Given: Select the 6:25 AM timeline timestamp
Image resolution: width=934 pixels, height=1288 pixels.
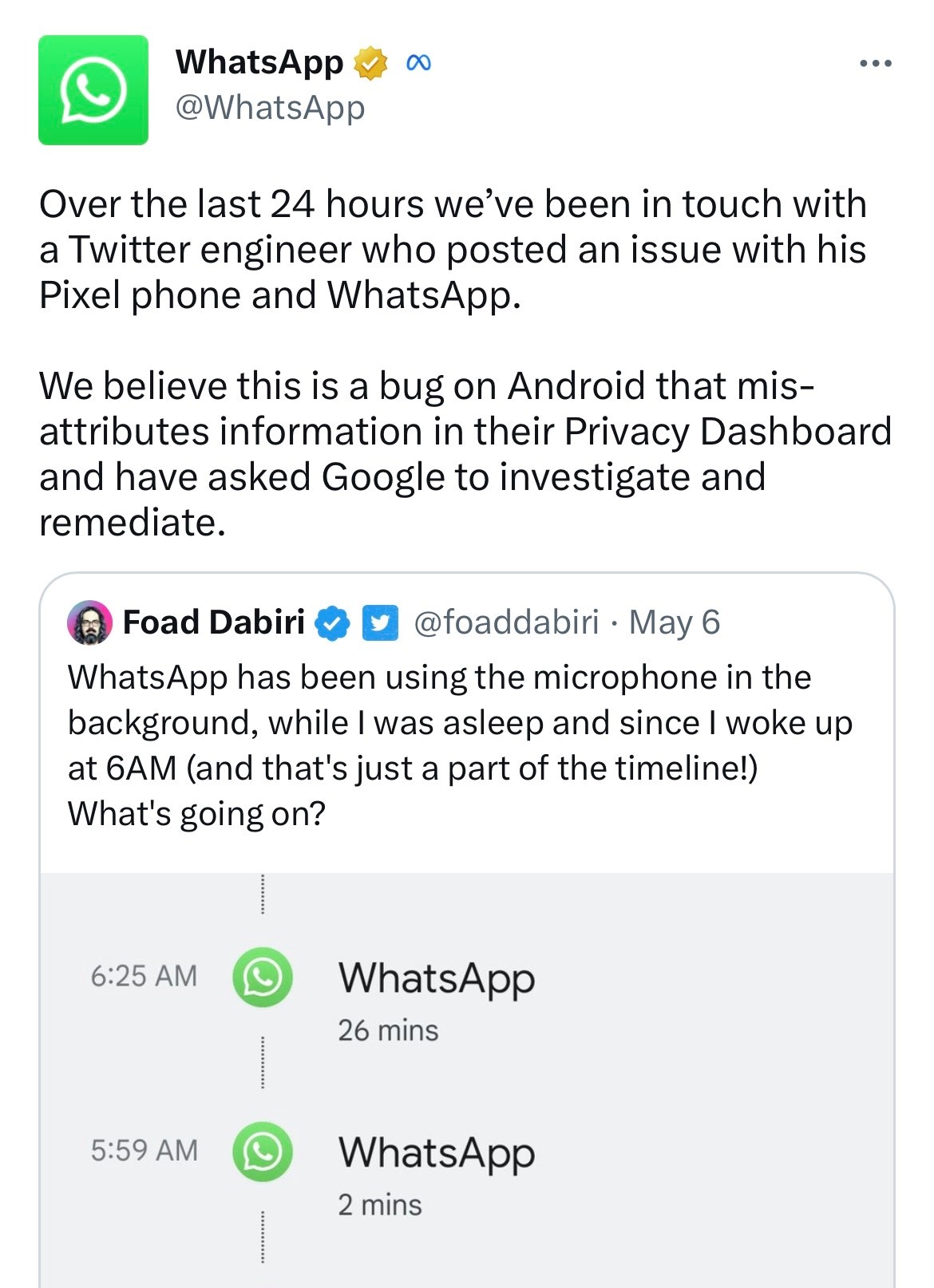Looking at the screenshot, I should click(144, 976).
